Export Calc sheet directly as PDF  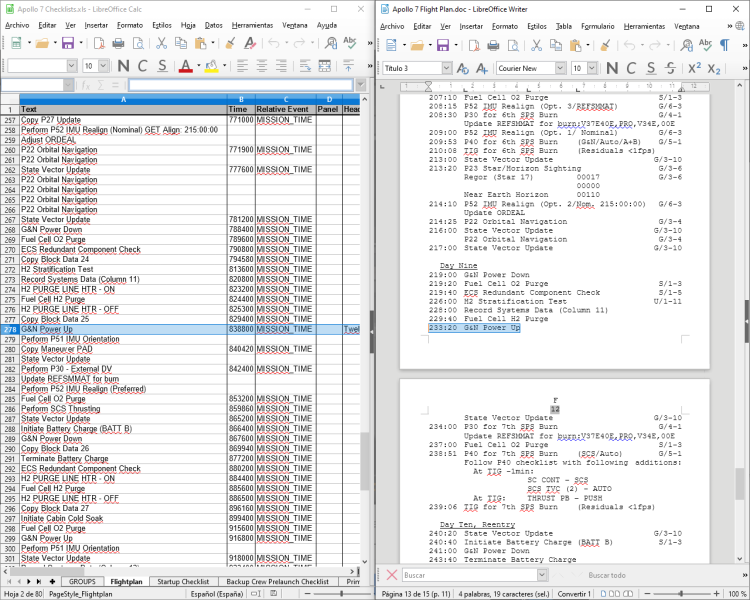pos(99,44)
